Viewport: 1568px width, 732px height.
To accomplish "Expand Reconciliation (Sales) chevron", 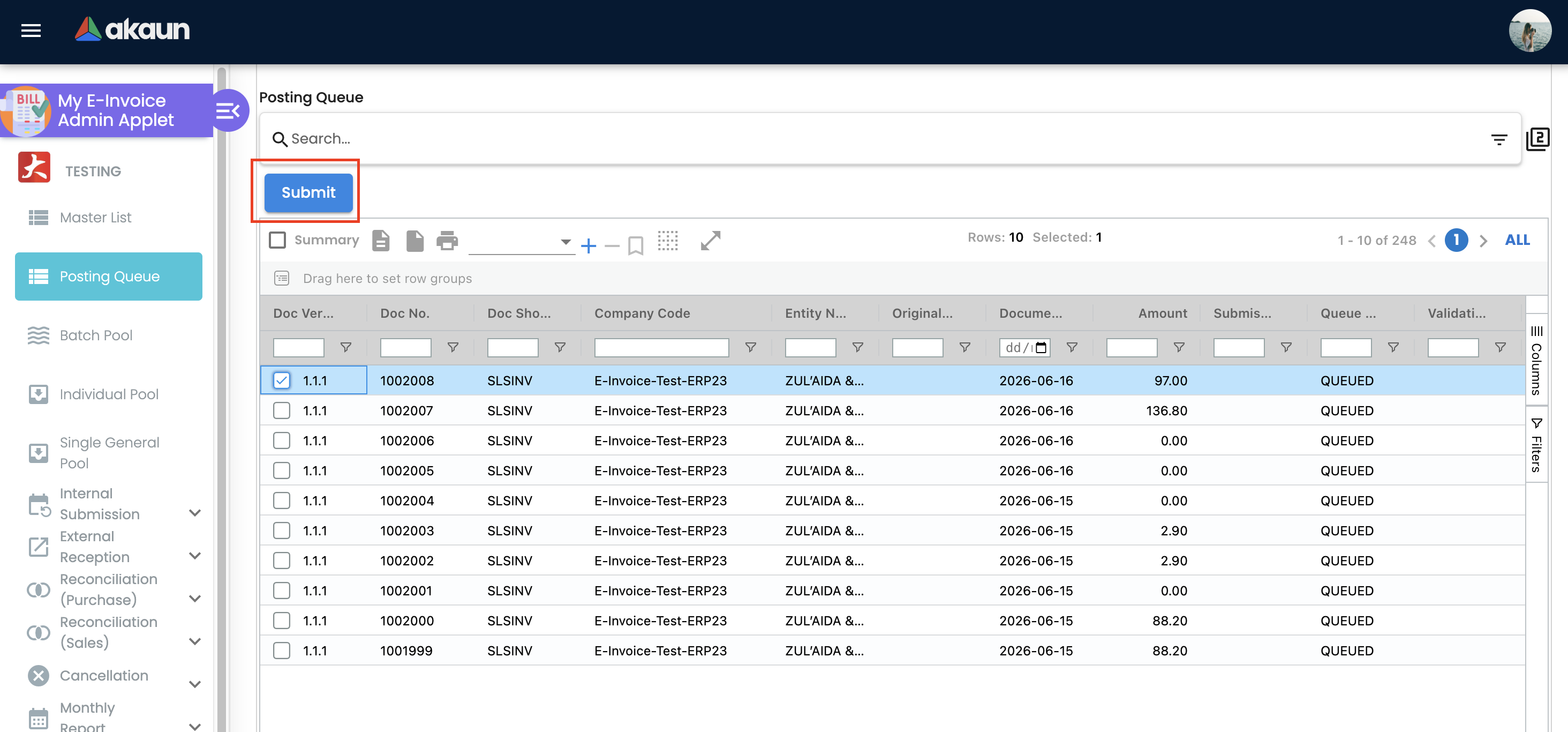I will coord(195,641).
